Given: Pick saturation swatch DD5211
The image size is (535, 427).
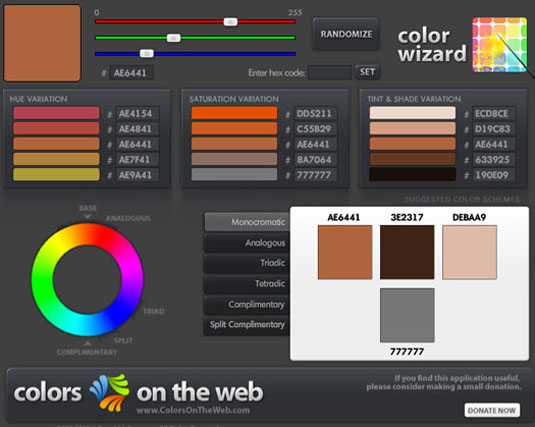Looking at the screenshot, I should point(234,113).
